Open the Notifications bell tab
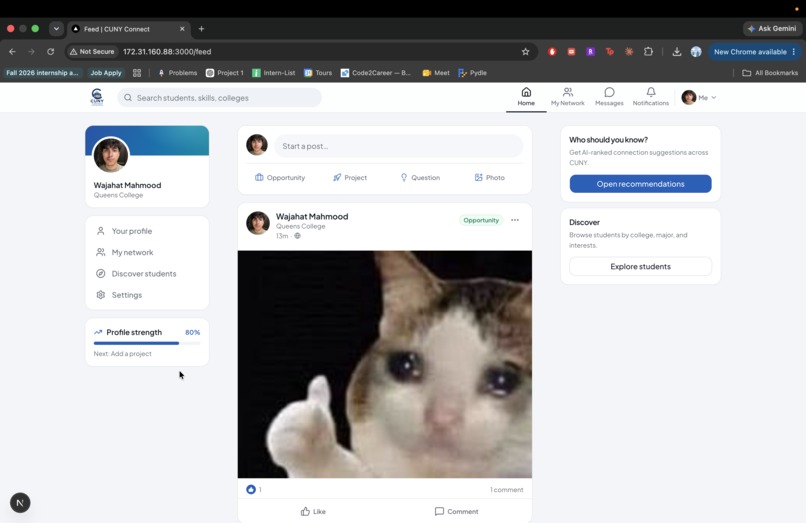Screen dimensions: 806x523 [651, 97]
